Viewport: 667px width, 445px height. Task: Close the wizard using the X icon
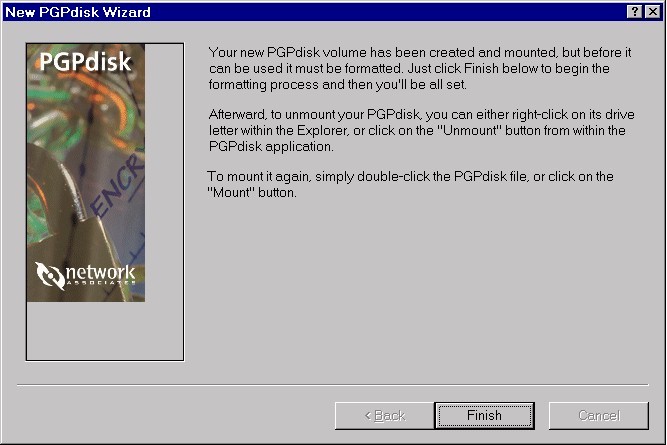point(653,12)
